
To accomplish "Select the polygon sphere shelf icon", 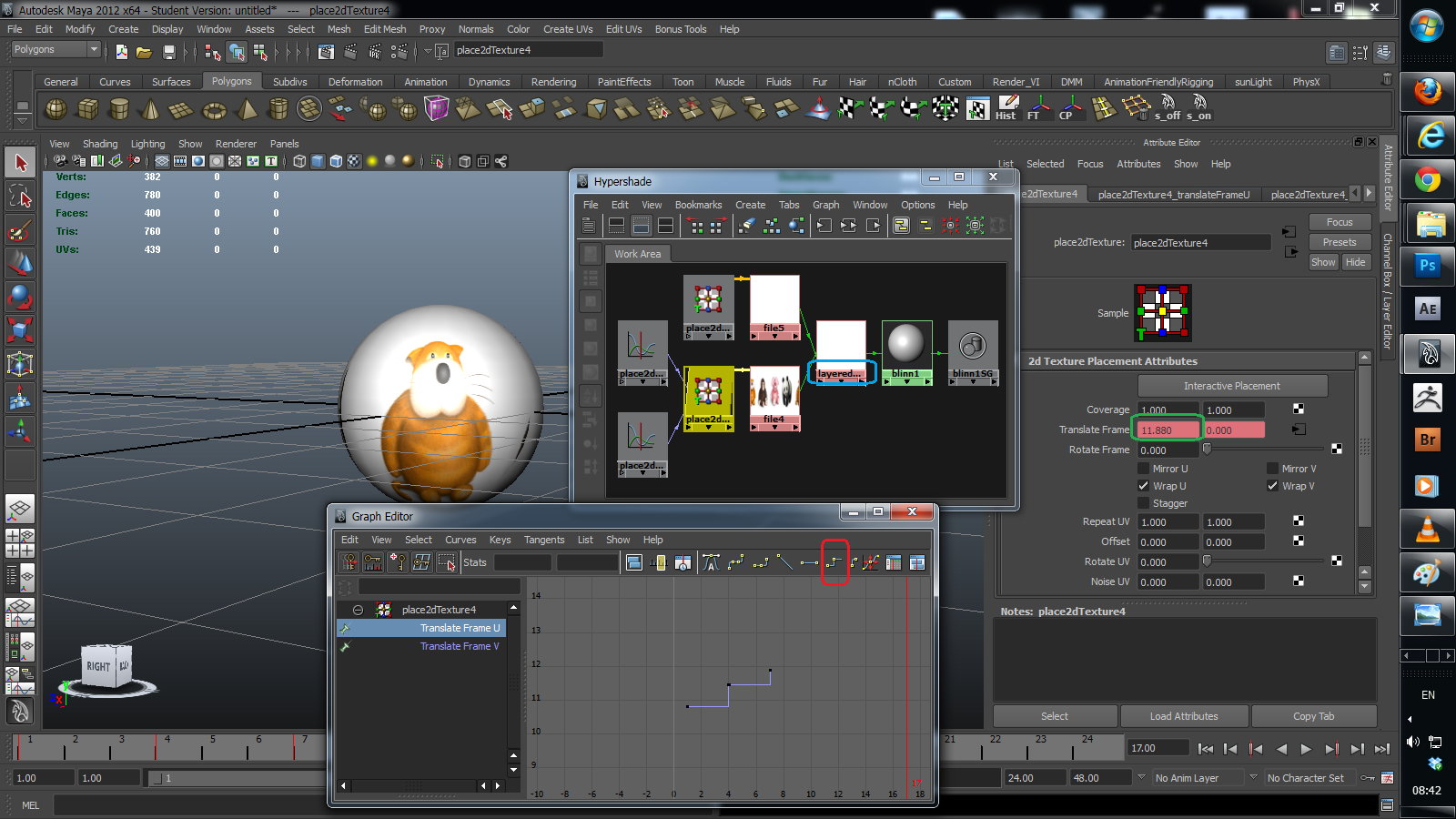I will (56, 110).
